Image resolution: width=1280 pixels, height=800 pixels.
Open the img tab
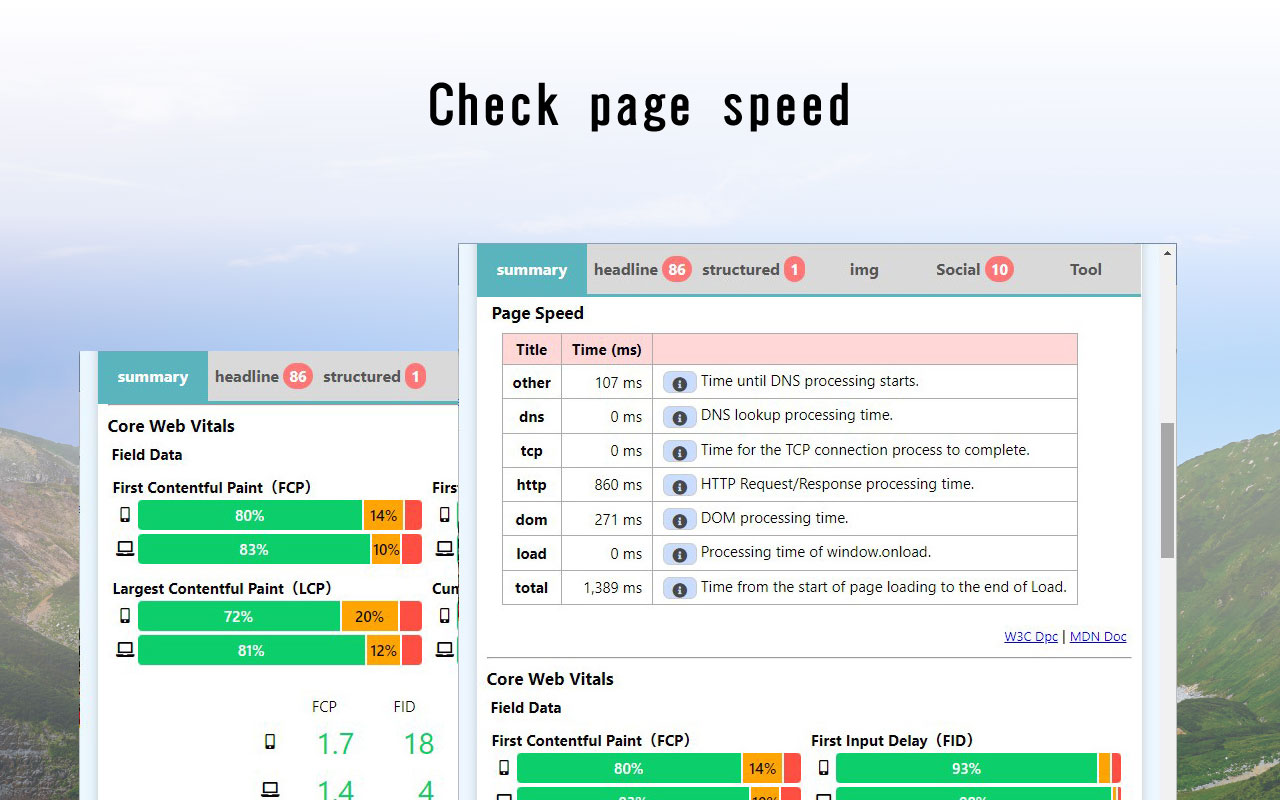click(x=864, y=269)
